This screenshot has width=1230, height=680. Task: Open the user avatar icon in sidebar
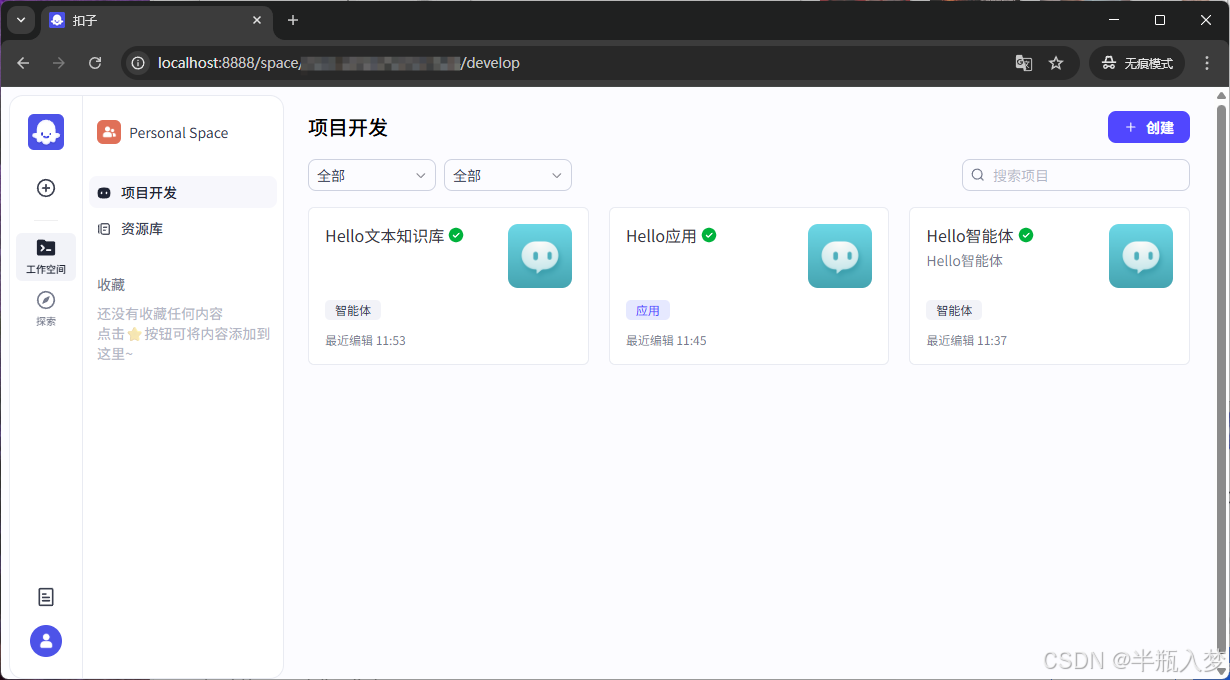pos(45,641)
